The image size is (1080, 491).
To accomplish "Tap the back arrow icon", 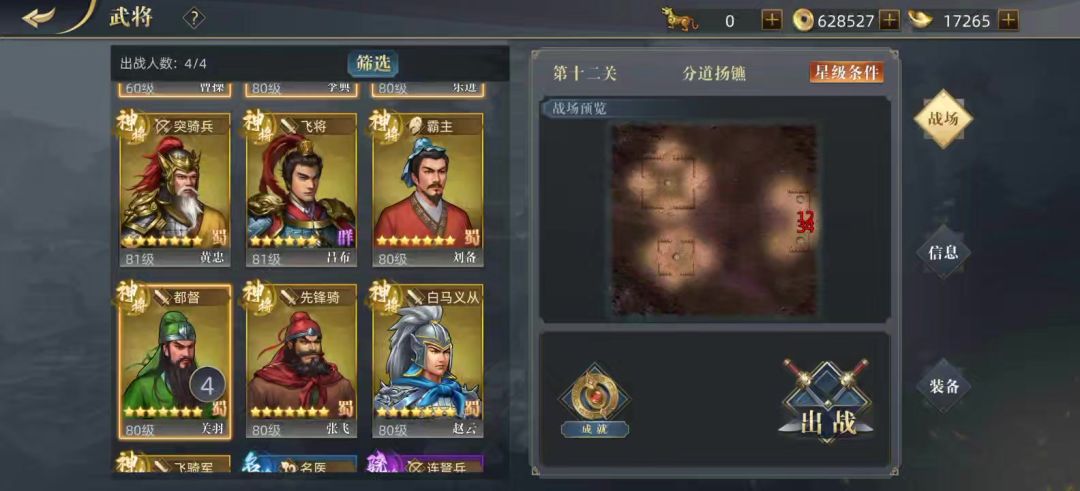I will click(x=39, y=17).
